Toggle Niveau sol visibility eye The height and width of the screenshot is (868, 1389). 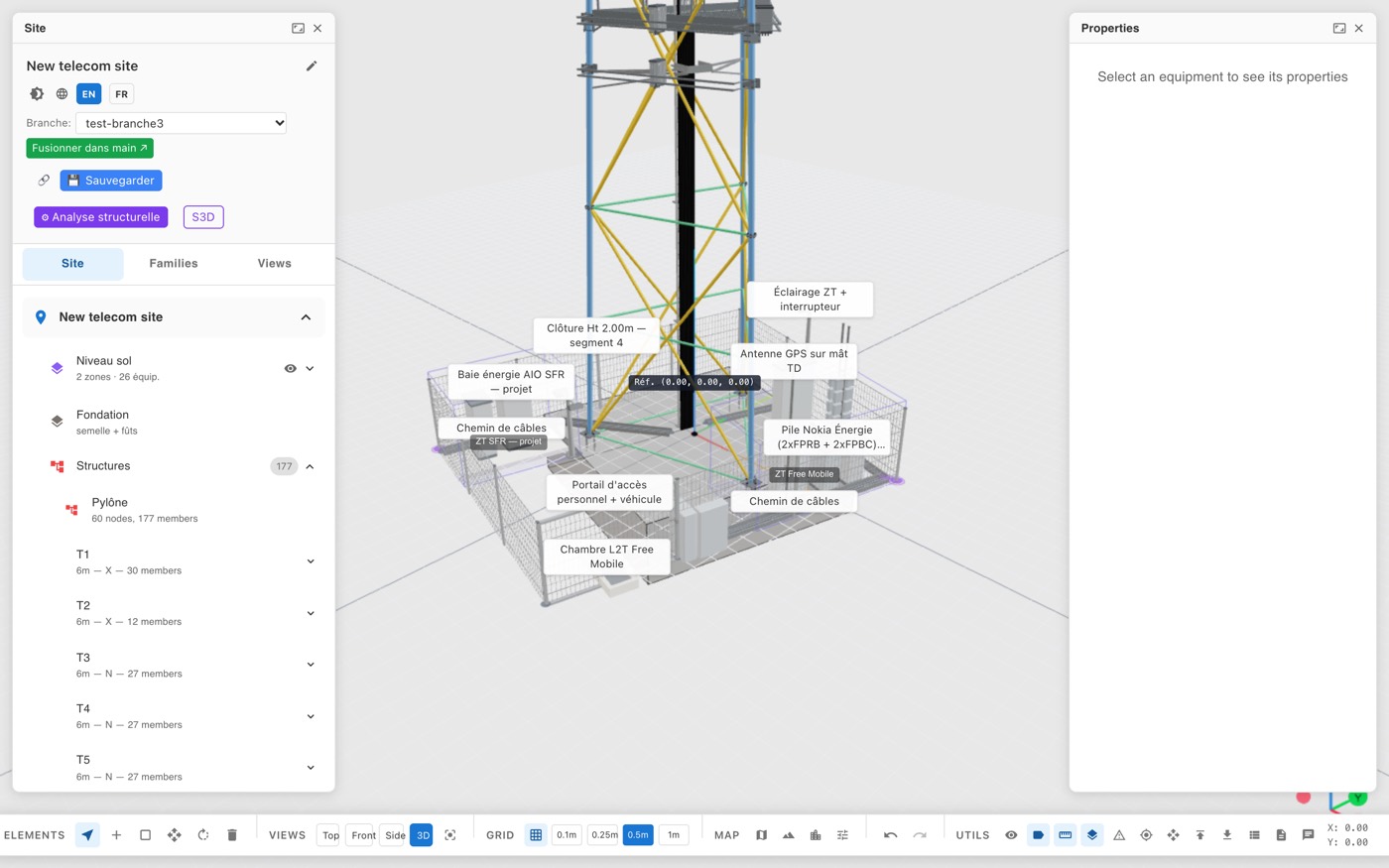(291, 368)
